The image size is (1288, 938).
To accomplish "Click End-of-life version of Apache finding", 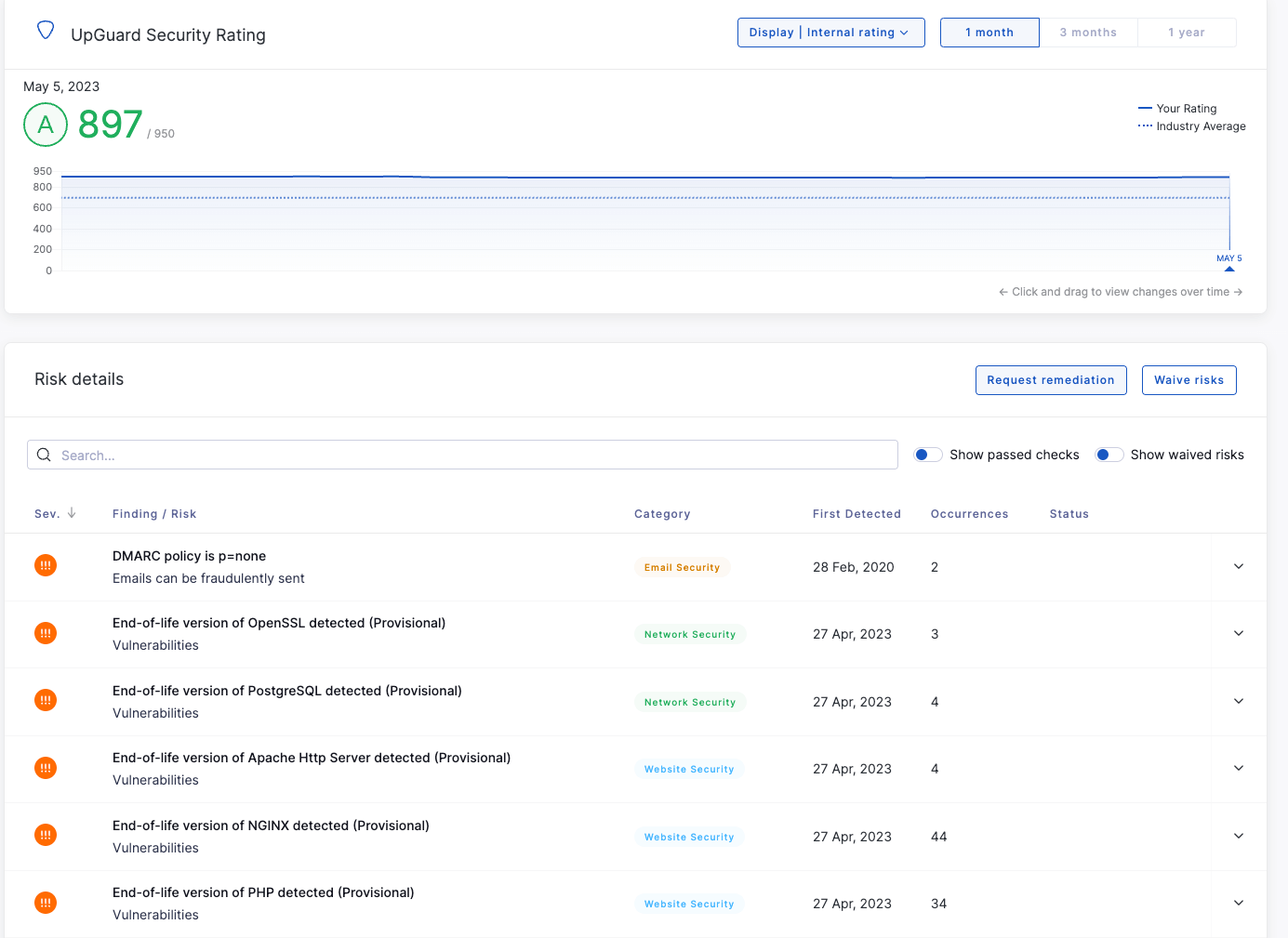I will click(x=312, y=758).
